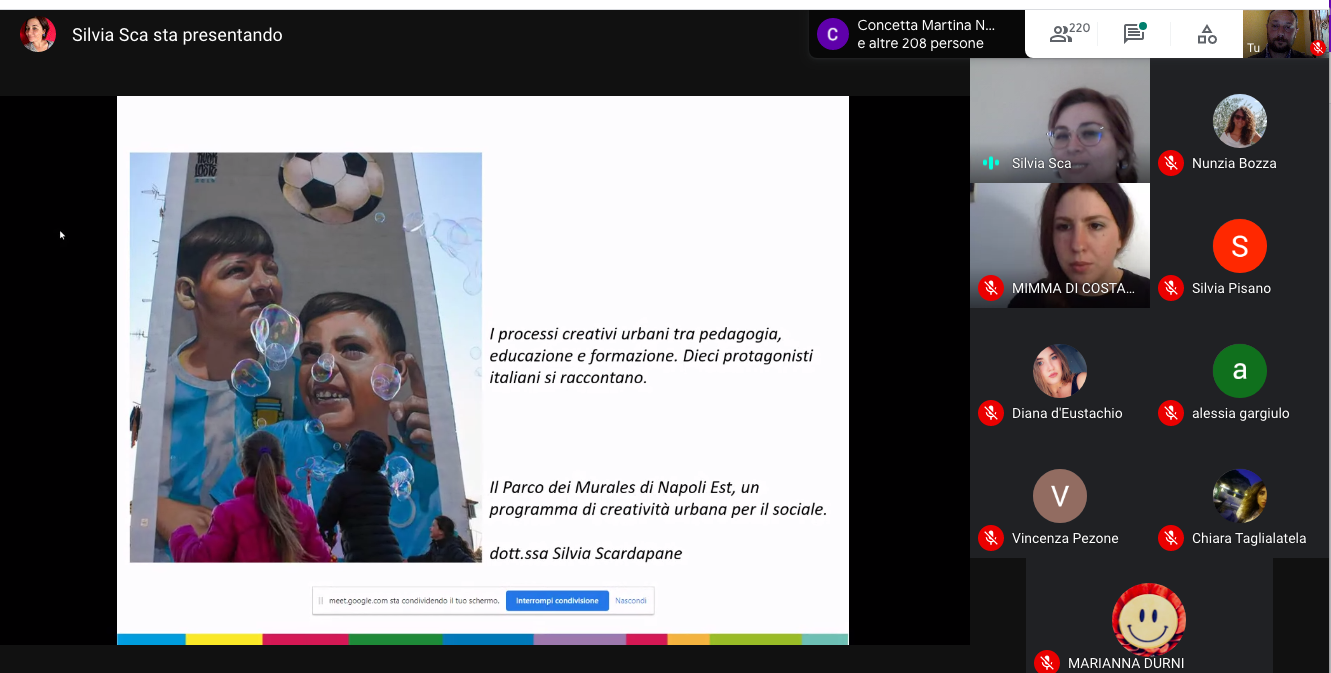
Task: Click the muted mic icon beside MIMMA DI COSTA
Action: [x=991, y=288]
